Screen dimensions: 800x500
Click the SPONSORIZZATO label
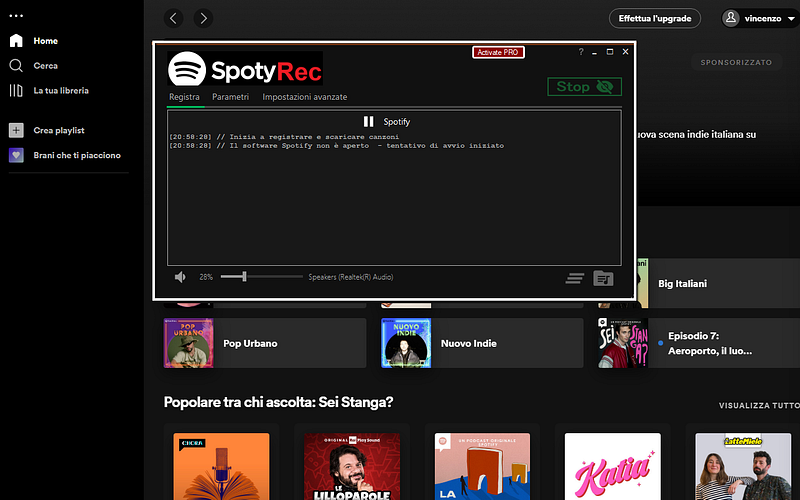pyautogui.click(x=736, y=62)
